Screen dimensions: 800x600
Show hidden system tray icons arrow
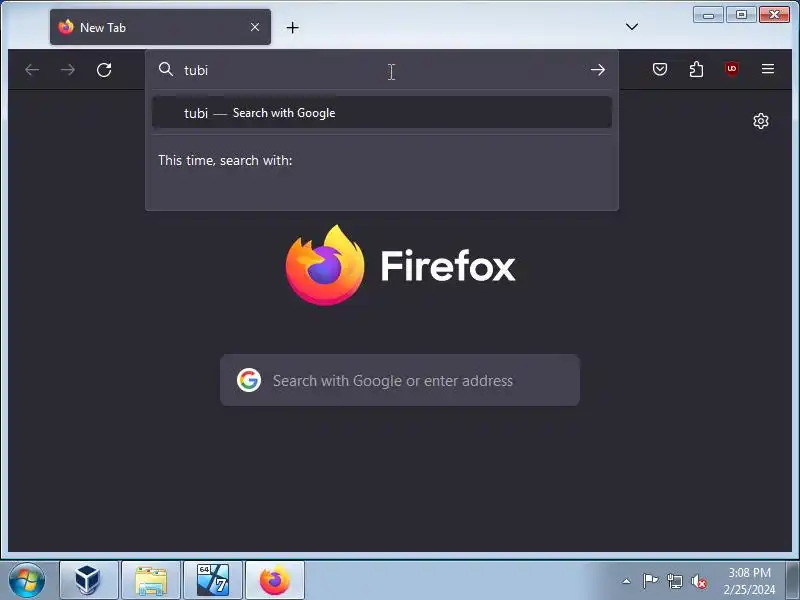pyautogui.click(x=627, y=581)
